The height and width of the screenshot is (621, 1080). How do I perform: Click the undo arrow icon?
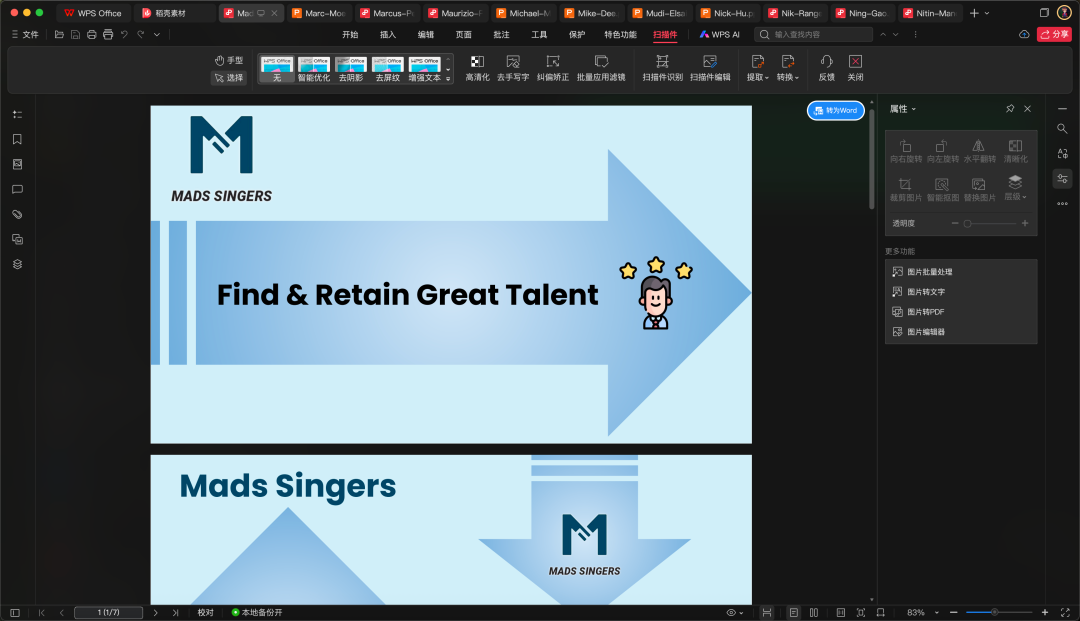[x=124, y=34]
